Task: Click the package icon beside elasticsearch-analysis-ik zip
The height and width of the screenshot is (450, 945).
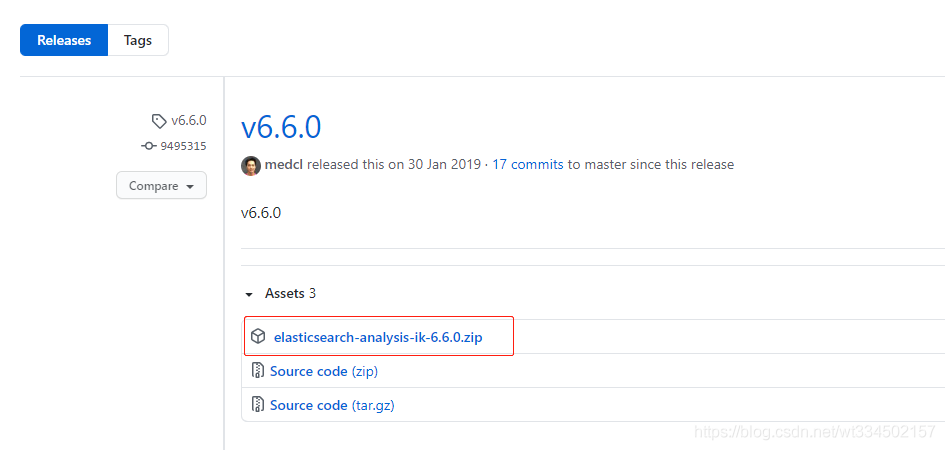Action: coord(258,337)
